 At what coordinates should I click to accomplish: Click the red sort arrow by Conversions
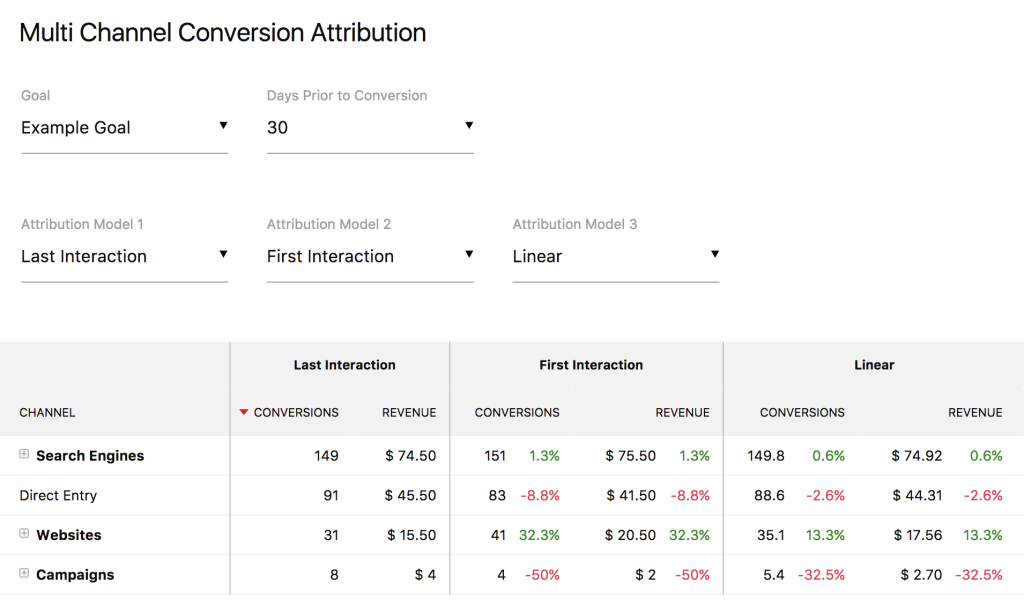pos(244,413)
